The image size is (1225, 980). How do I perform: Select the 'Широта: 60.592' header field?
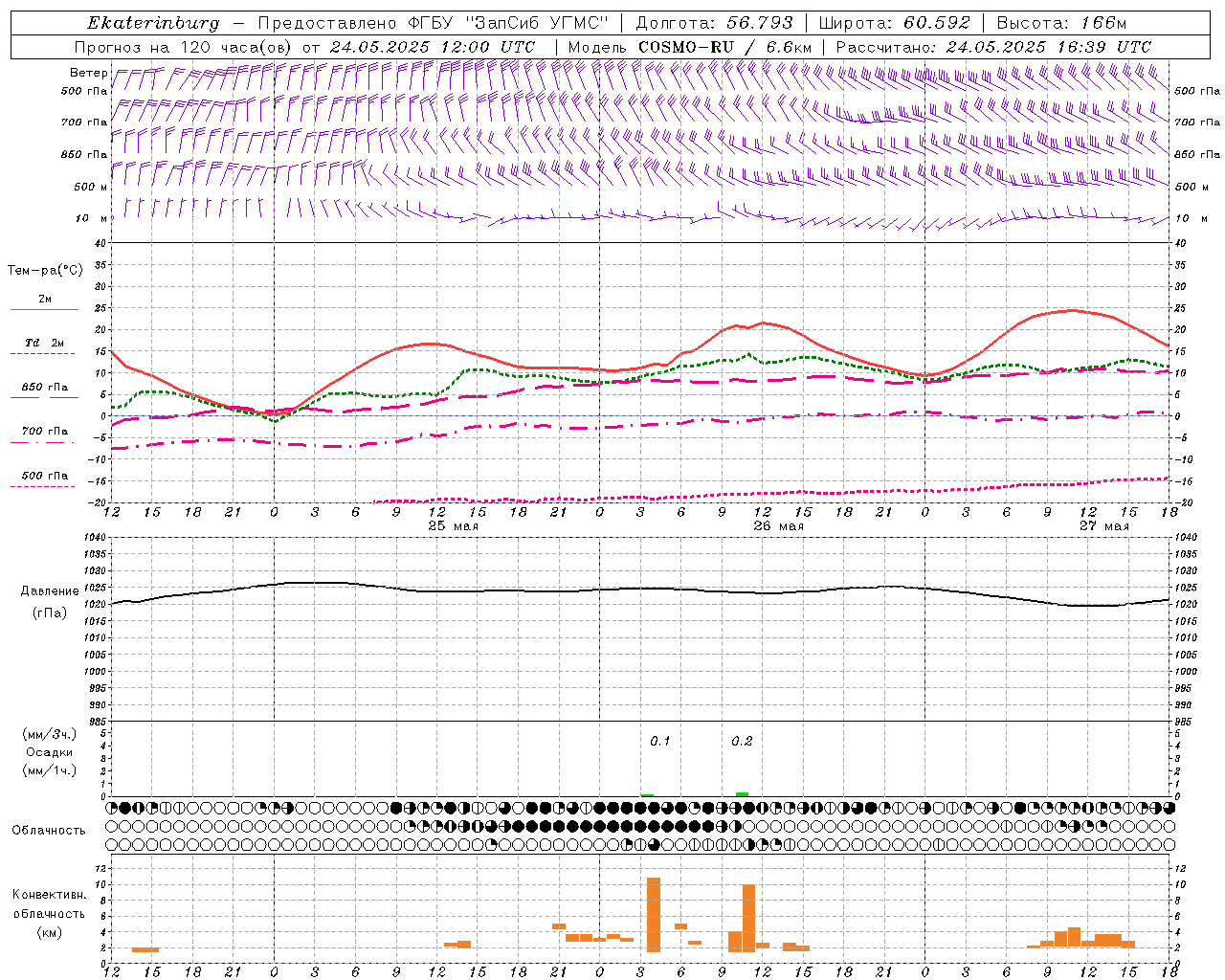point(894,23)
